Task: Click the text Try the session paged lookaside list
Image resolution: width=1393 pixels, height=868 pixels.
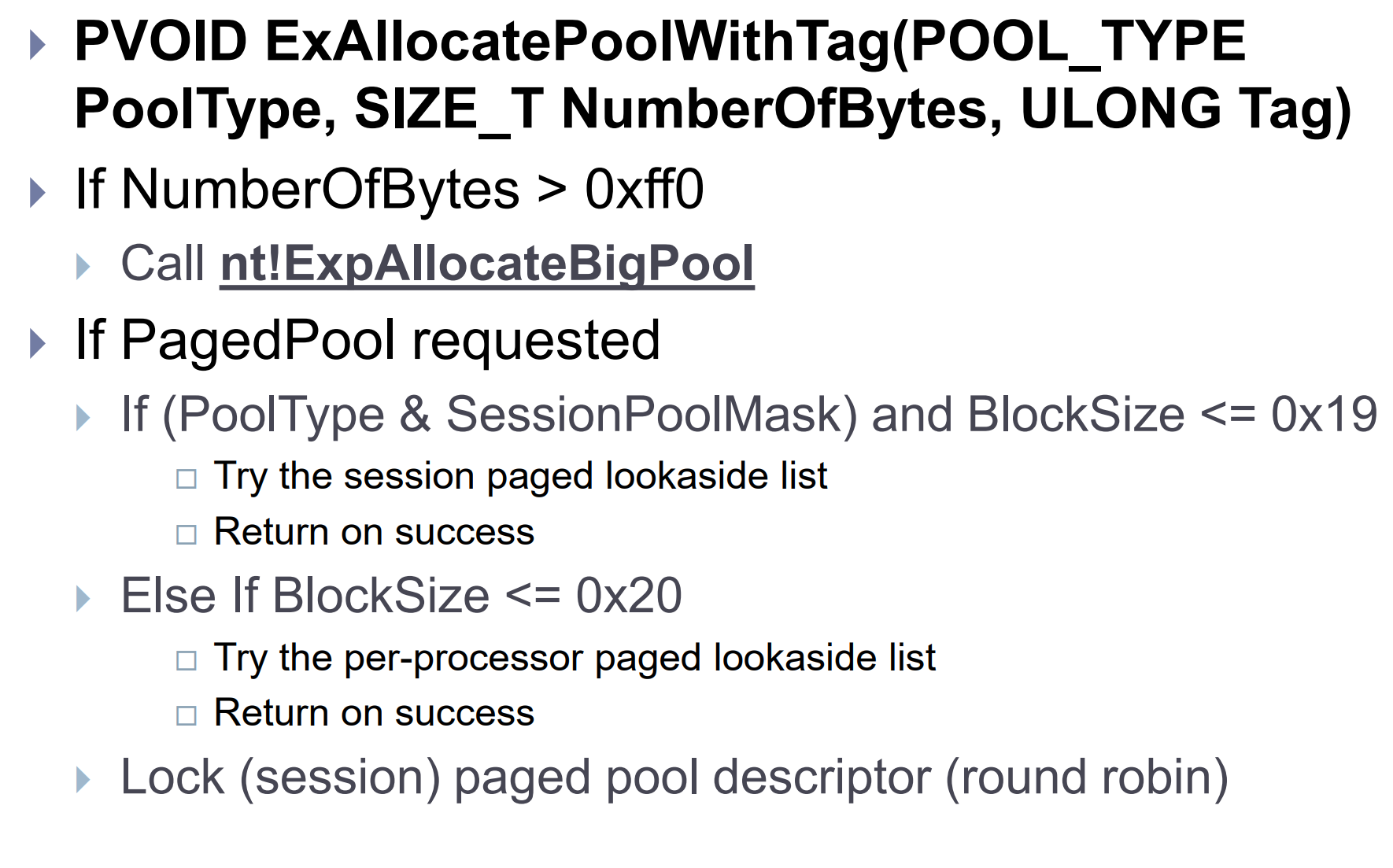Action: [521, 476]
